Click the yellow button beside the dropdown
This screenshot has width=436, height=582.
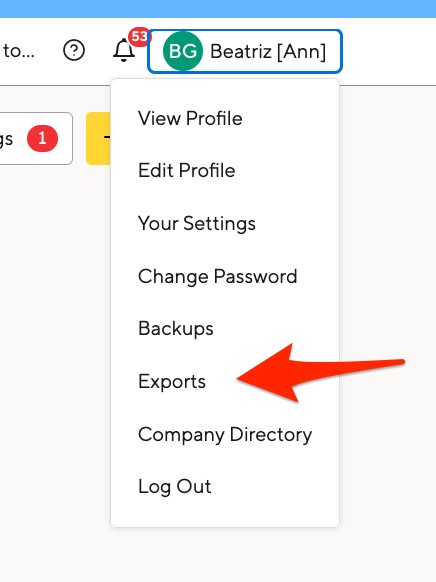[98, 138]
